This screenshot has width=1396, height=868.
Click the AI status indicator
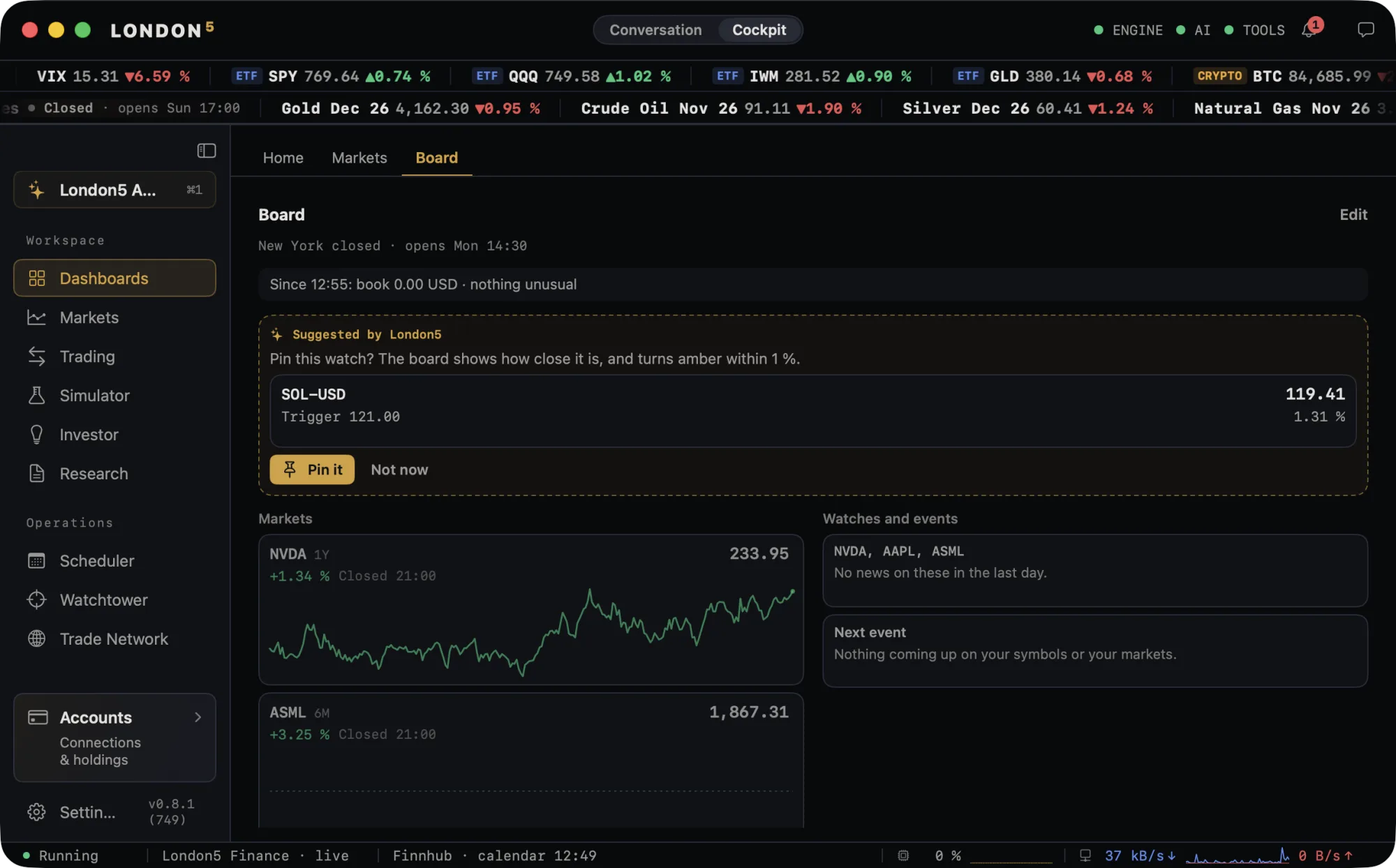[1193, 30]
